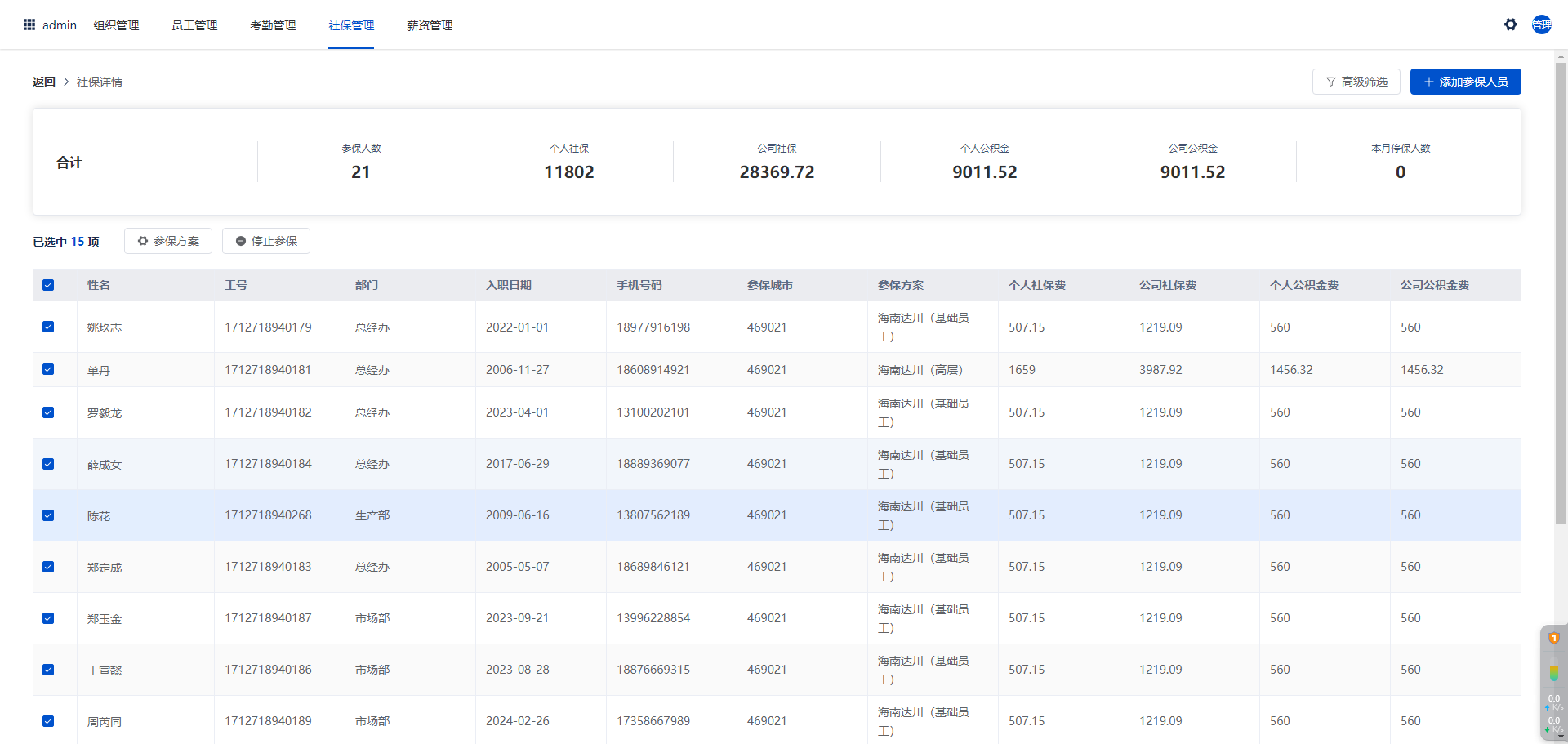This screenshot has width=1568, height=744.
Task: Click the vertical page scrollbar
Action: tap(1561, 294)
